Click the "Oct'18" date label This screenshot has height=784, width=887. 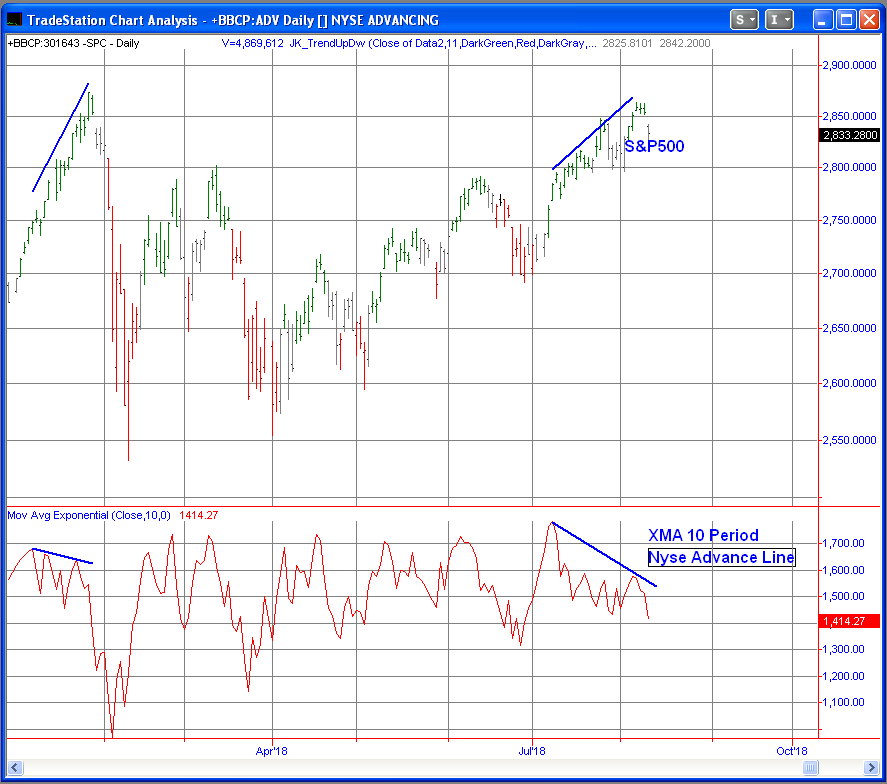tap(792, 751)
